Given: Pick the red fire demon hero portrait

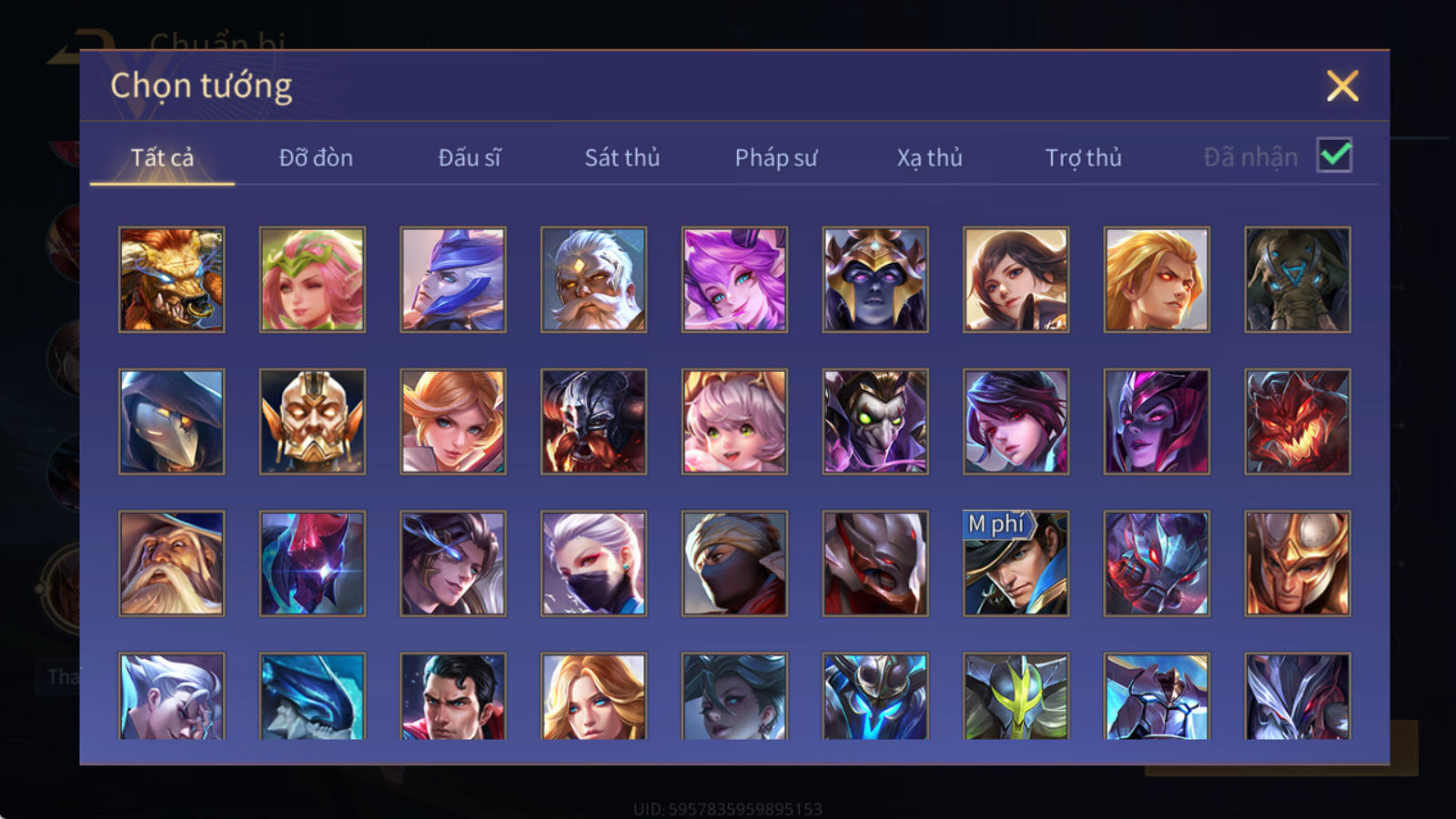Looking at the screenshot, I should [x=1297, y=421].
